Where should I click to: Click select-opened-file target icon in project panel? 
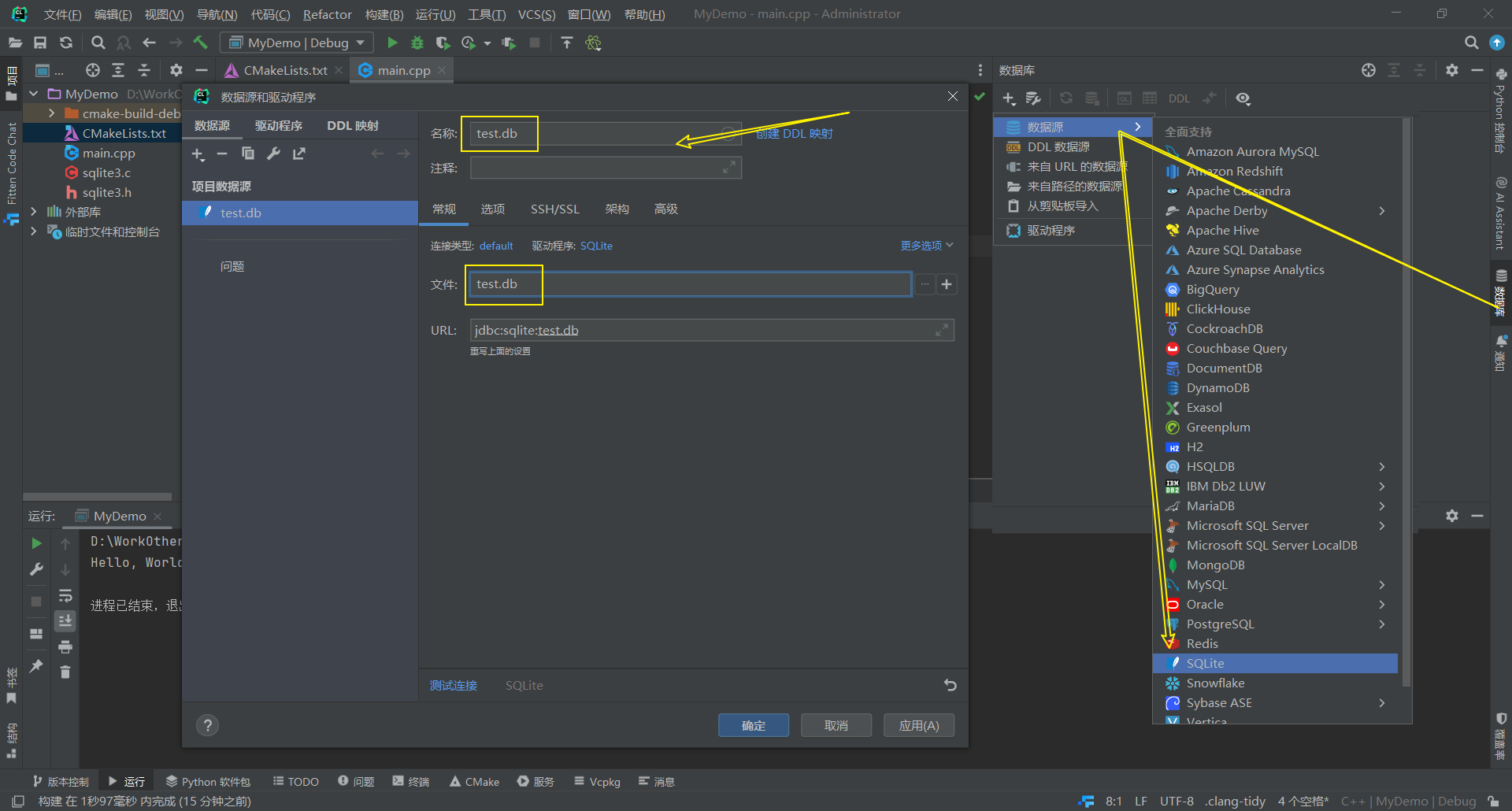click(93, 70)
